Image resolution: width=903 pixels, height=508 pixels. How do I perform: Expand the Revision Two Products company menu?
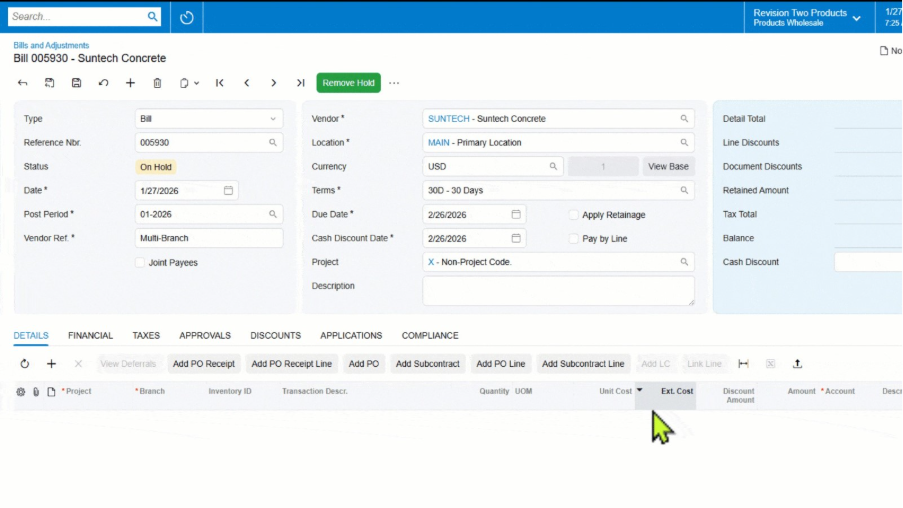[809, 17]
